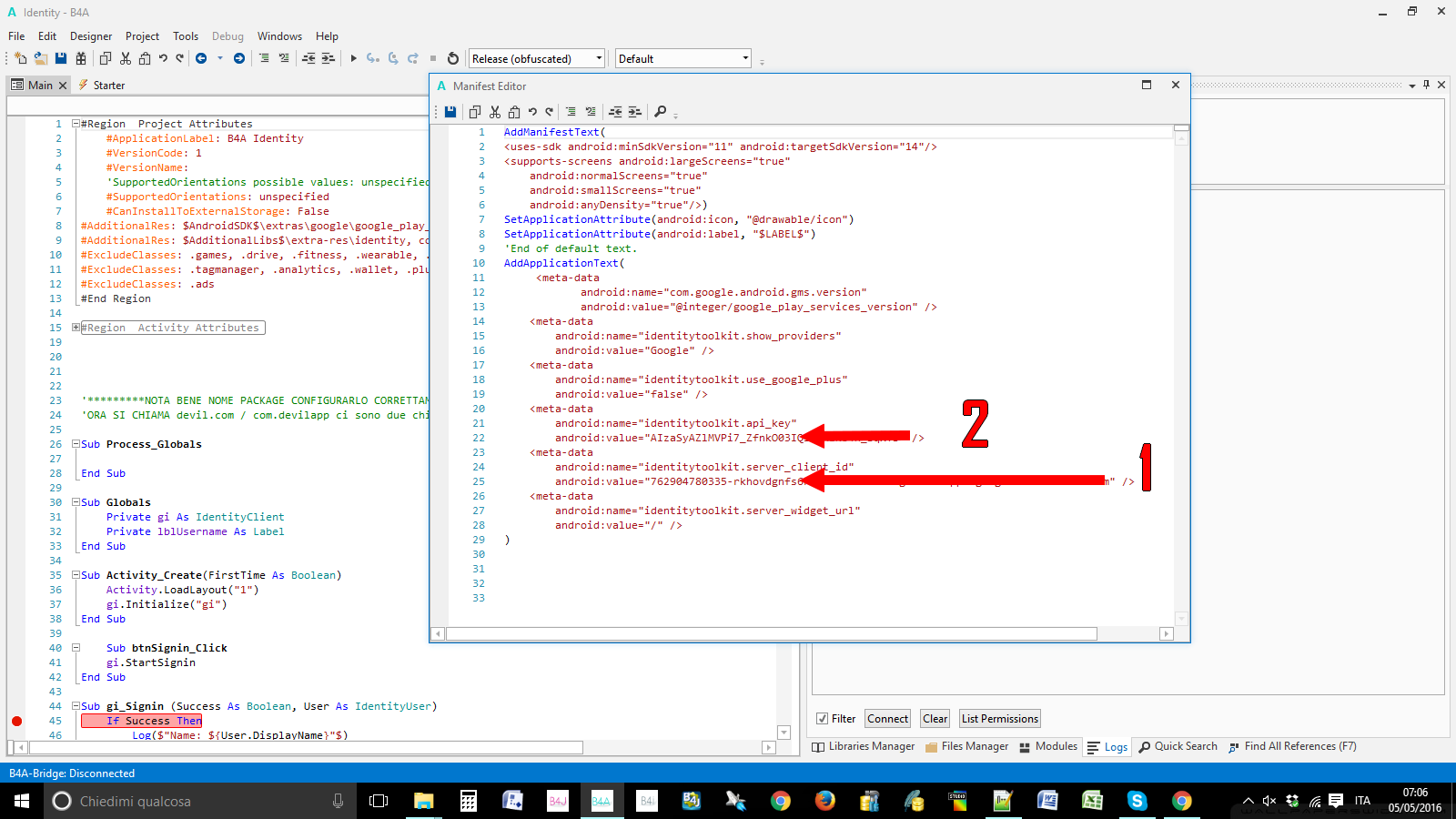This screenshot has width=1456, height=819.
Task: Open the Help menu
Action: coord(327,36)
